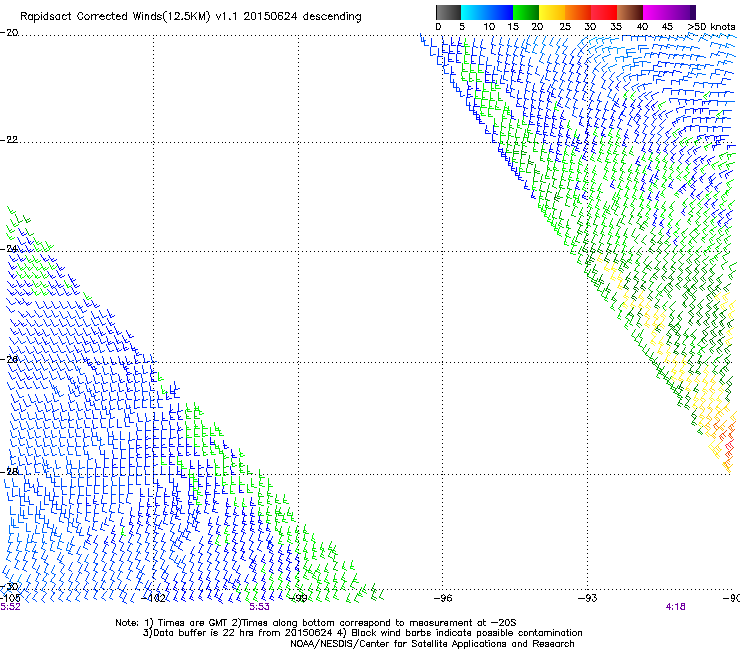The height and width of the screenshot is (650, 740).
Task: Click the latitude axis label '-26'
Action: point(9,359)
